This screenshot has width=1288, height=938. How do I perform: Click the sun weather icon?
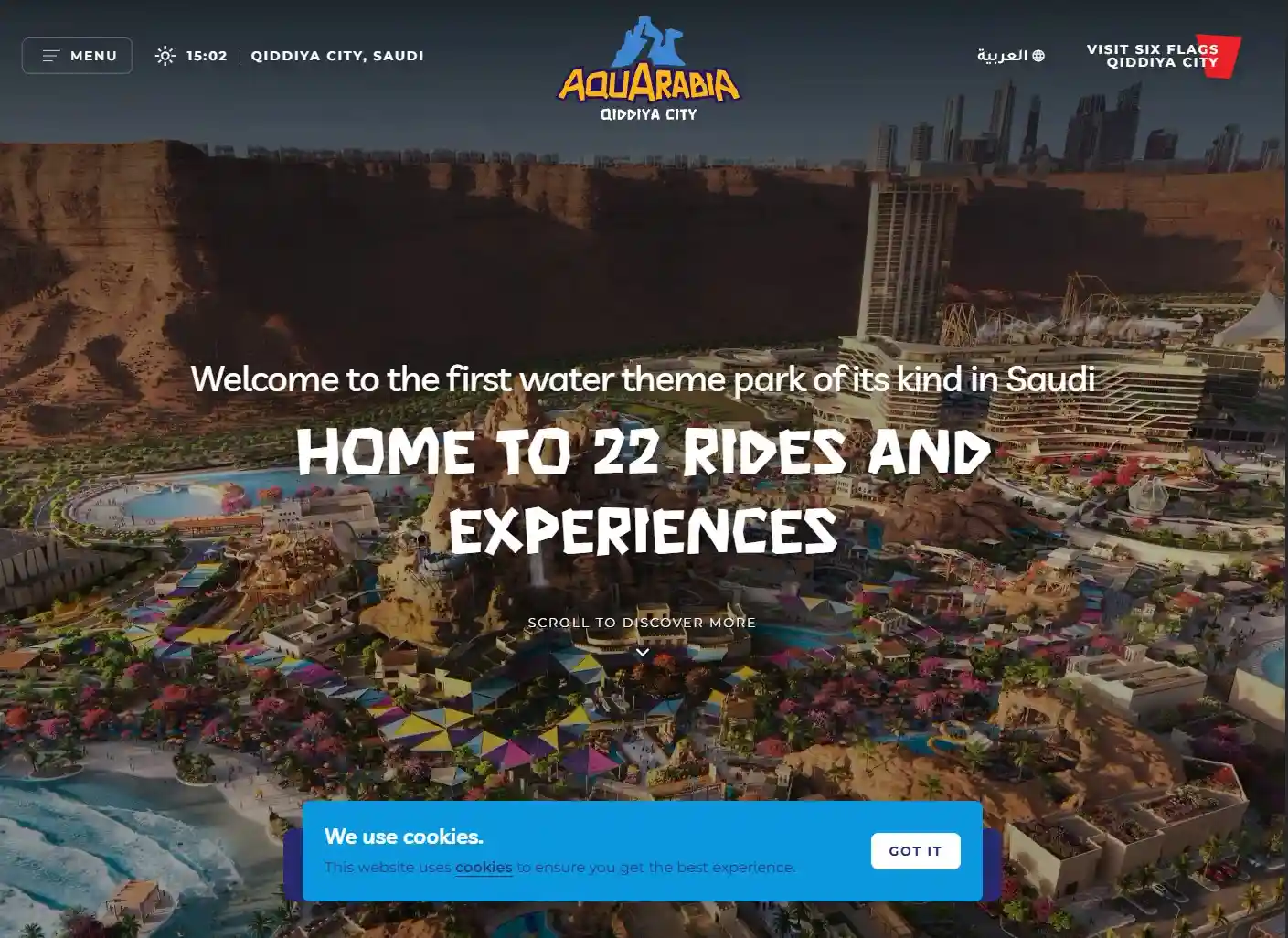[165, 56]
